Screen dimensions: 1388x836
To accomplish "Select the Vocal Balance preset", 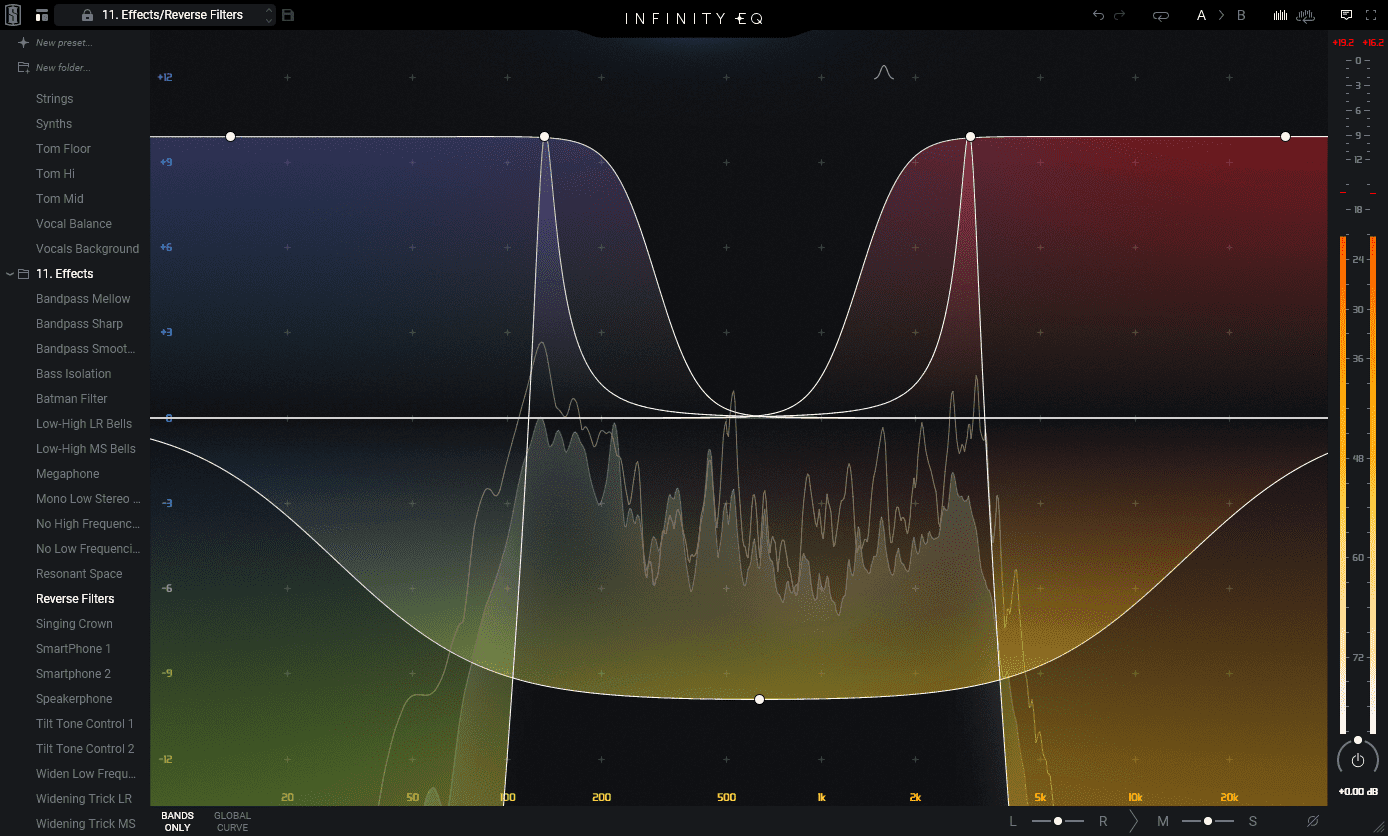I will [74, 224].
